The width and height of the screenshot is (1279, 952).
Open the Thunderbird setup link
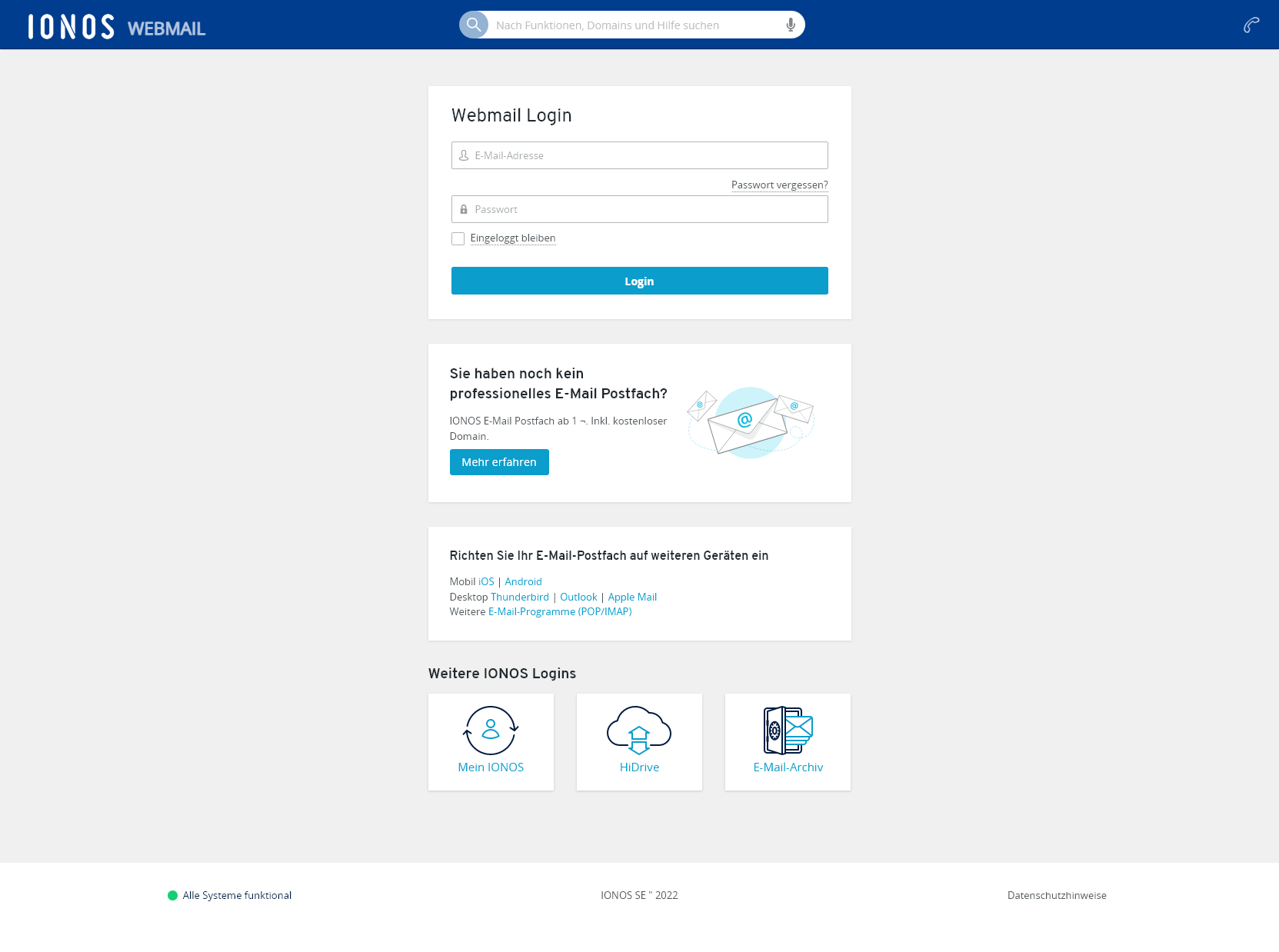520,597
